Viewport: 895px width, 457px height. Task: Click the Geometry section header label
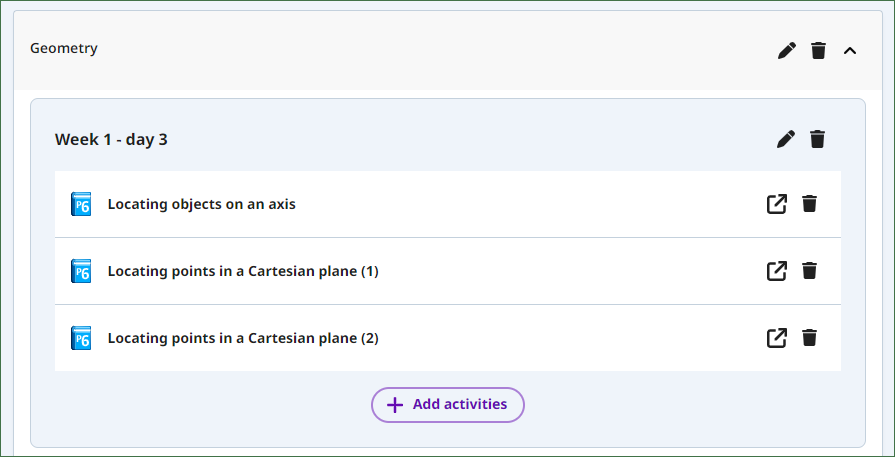click(63, 48)
